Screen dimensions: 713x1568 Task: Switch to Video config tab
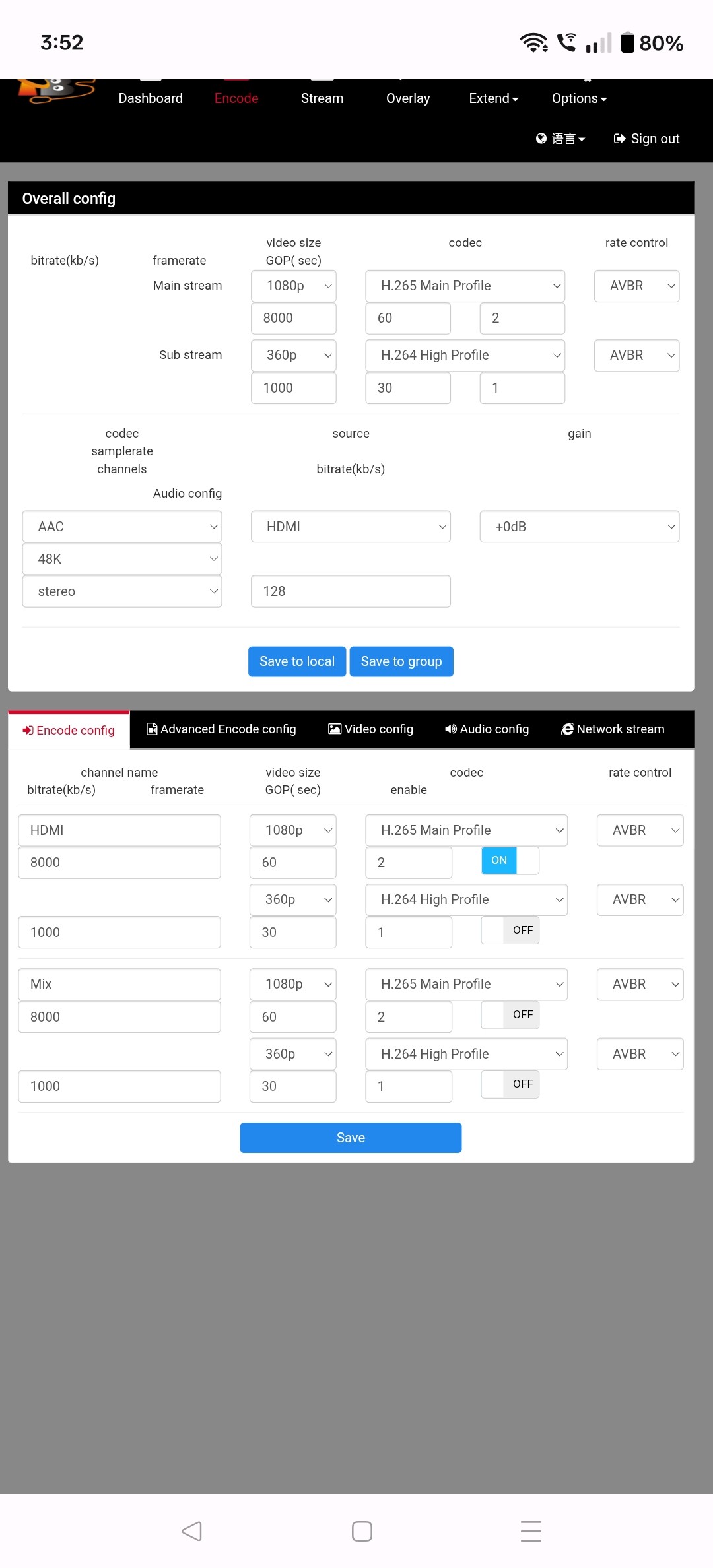click(371, 729)
